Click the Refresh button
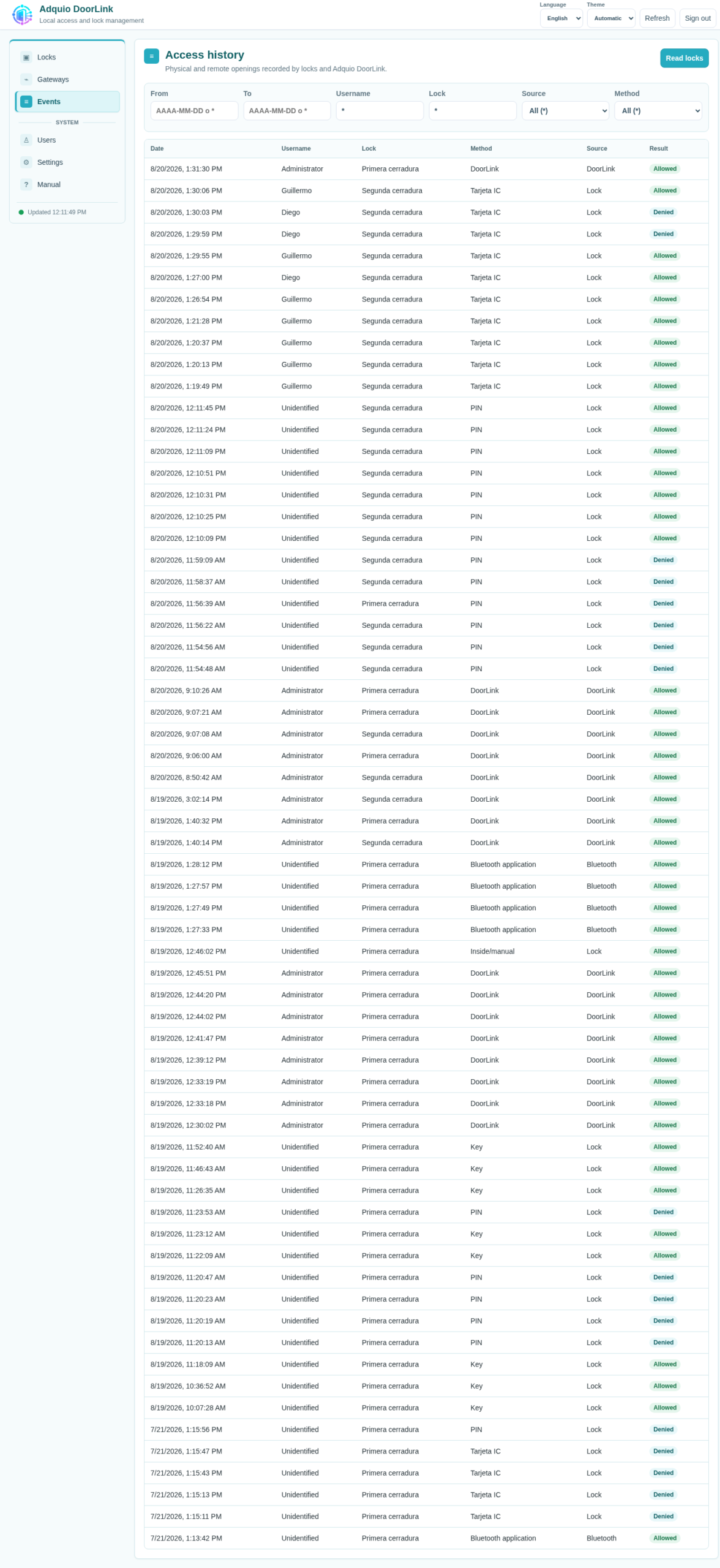Screen dimensions: 720x1568 click(x=657, y=18)
